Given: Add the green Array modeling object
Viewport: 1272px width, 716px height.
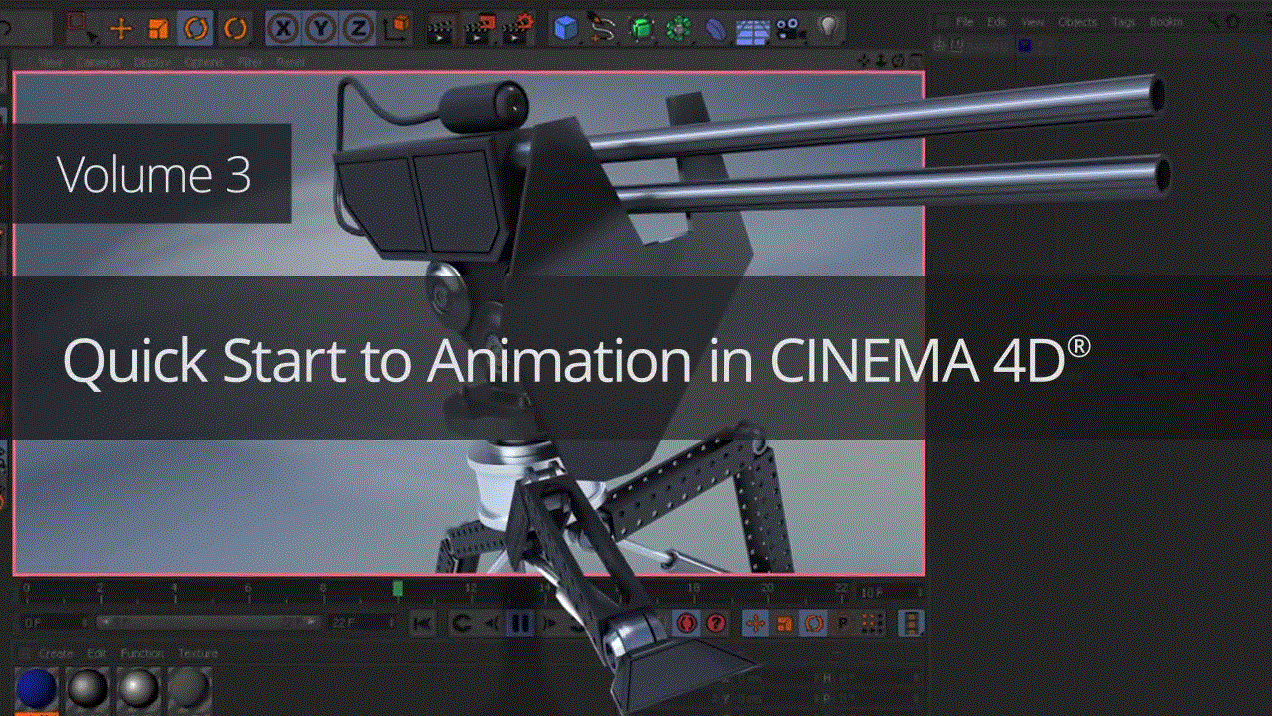Looking at the screenshot, I should pyautogui.click(x=680, y=29).
